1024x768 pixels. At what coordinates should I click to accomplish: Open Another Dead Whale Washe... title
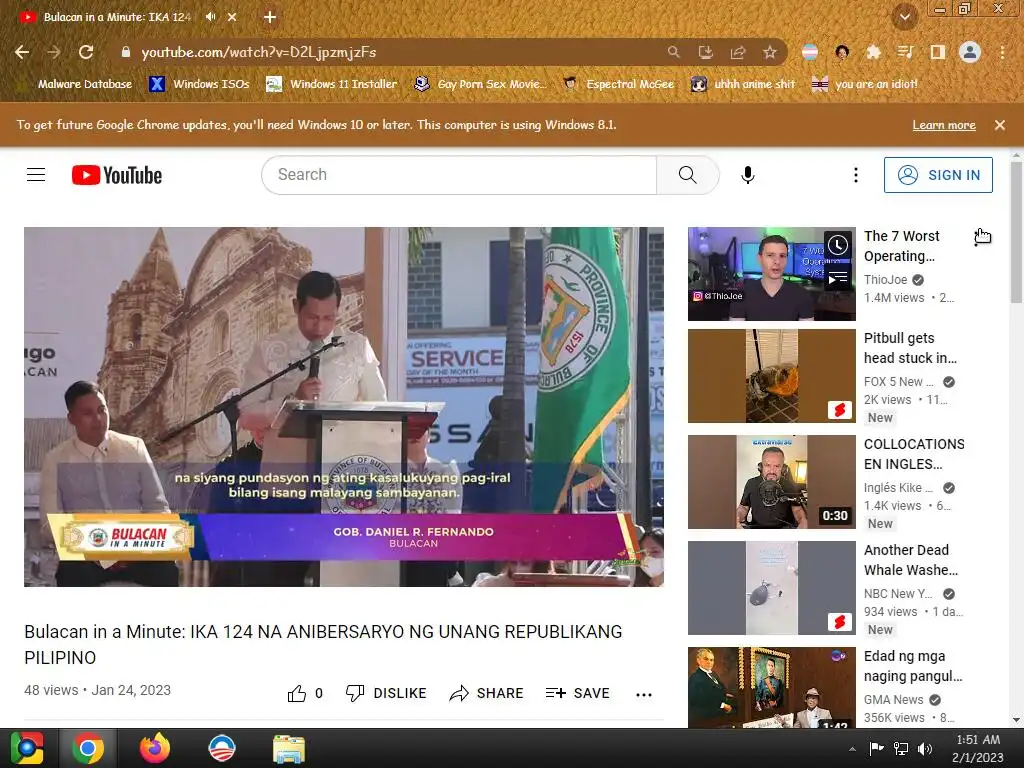[x=911, y=560]
